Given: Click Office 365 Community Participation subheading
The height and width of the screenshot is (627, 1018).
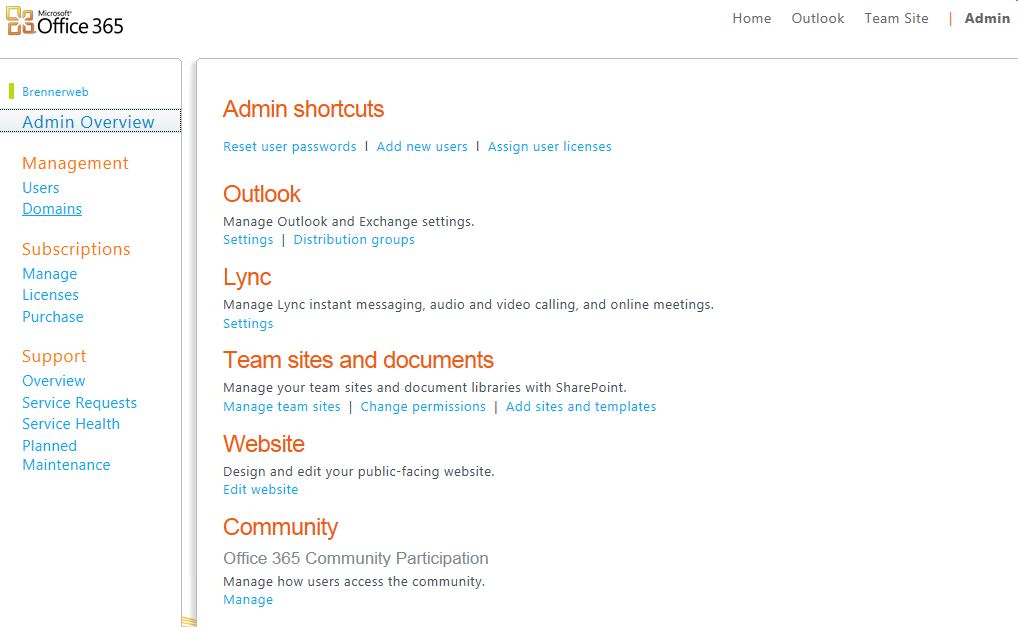Looking at the screenshot, I should point(355,558).
